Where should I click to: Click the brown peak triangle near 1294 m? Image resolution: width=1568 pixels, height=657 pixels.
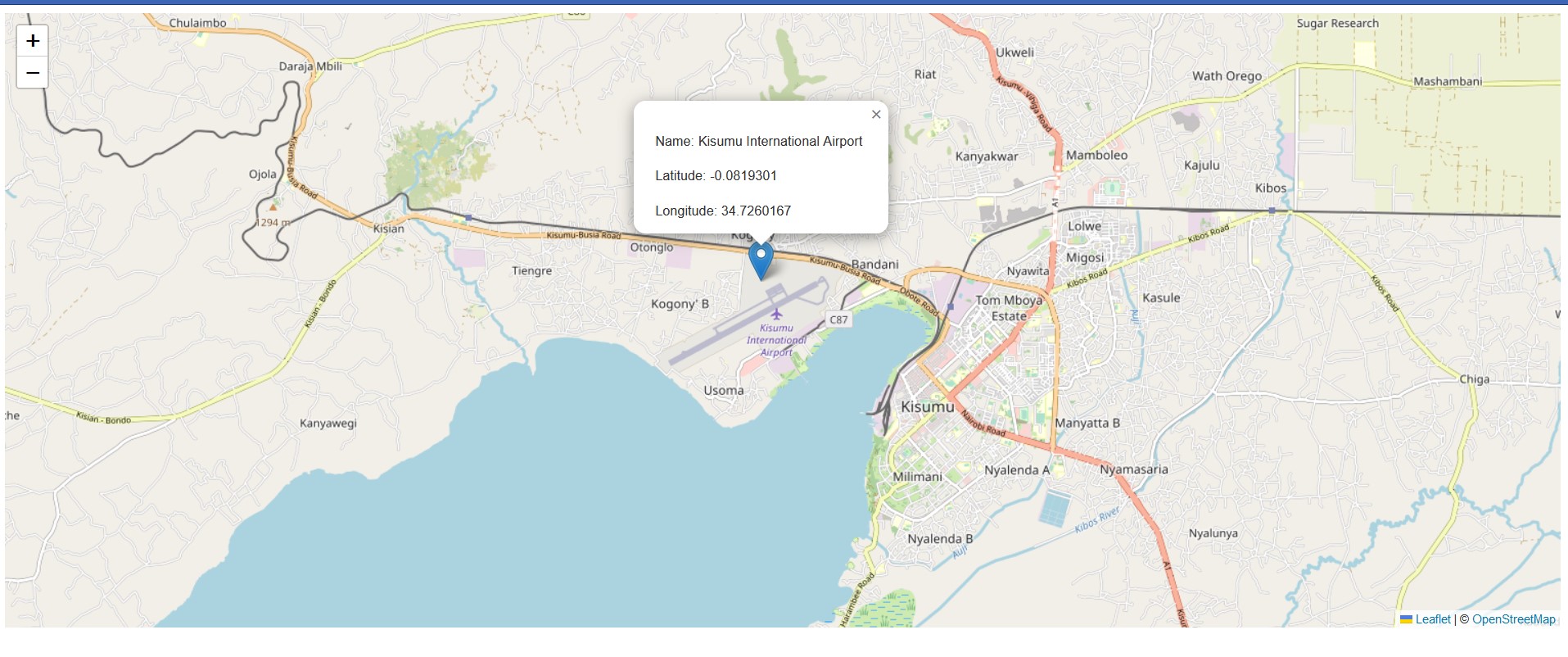pos(273,207)
